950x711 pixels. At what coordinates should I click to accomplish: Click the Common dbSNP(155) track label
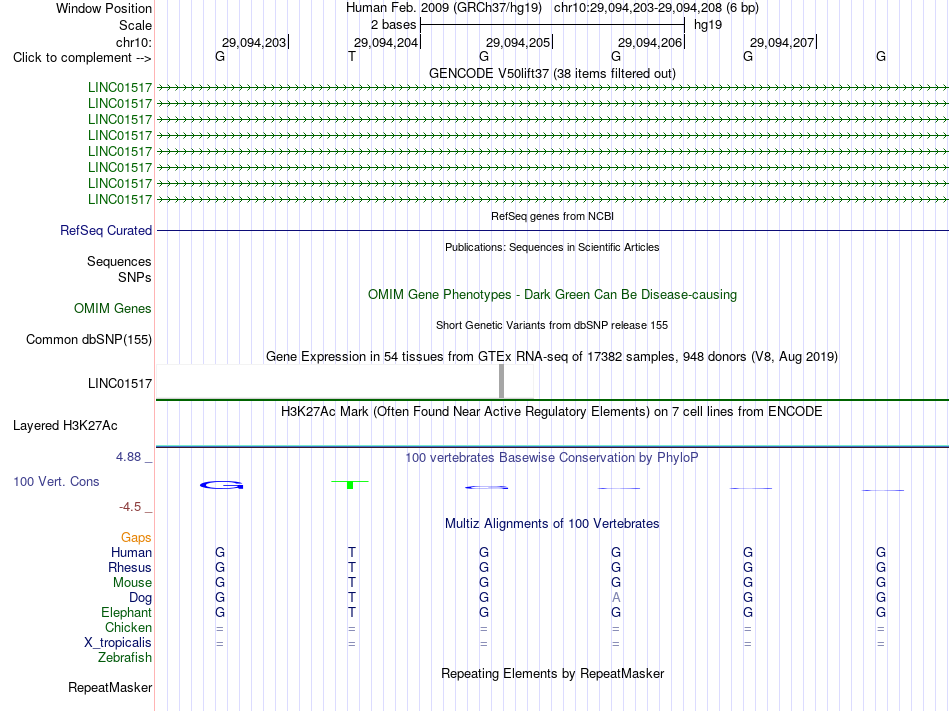[89, 339]
